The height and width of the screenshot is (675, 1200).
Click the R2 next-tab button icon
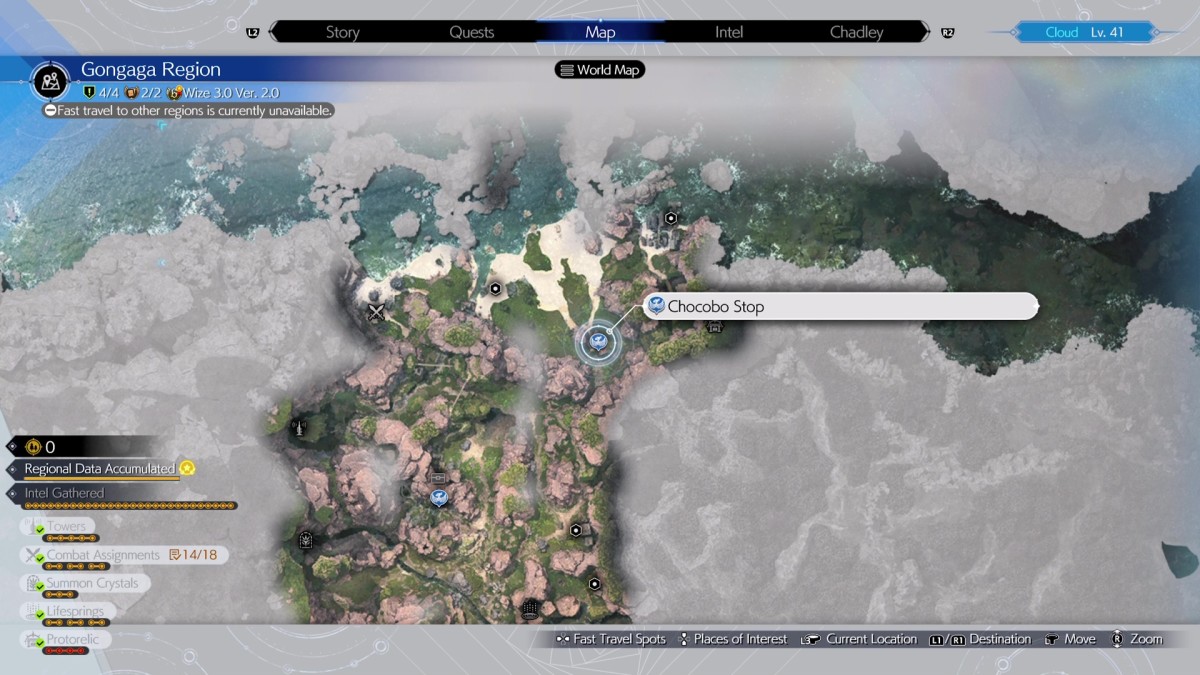(947, 33)
